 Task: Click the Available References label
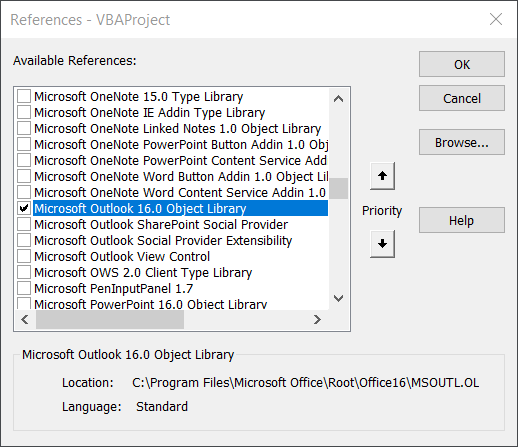[75, 61]
